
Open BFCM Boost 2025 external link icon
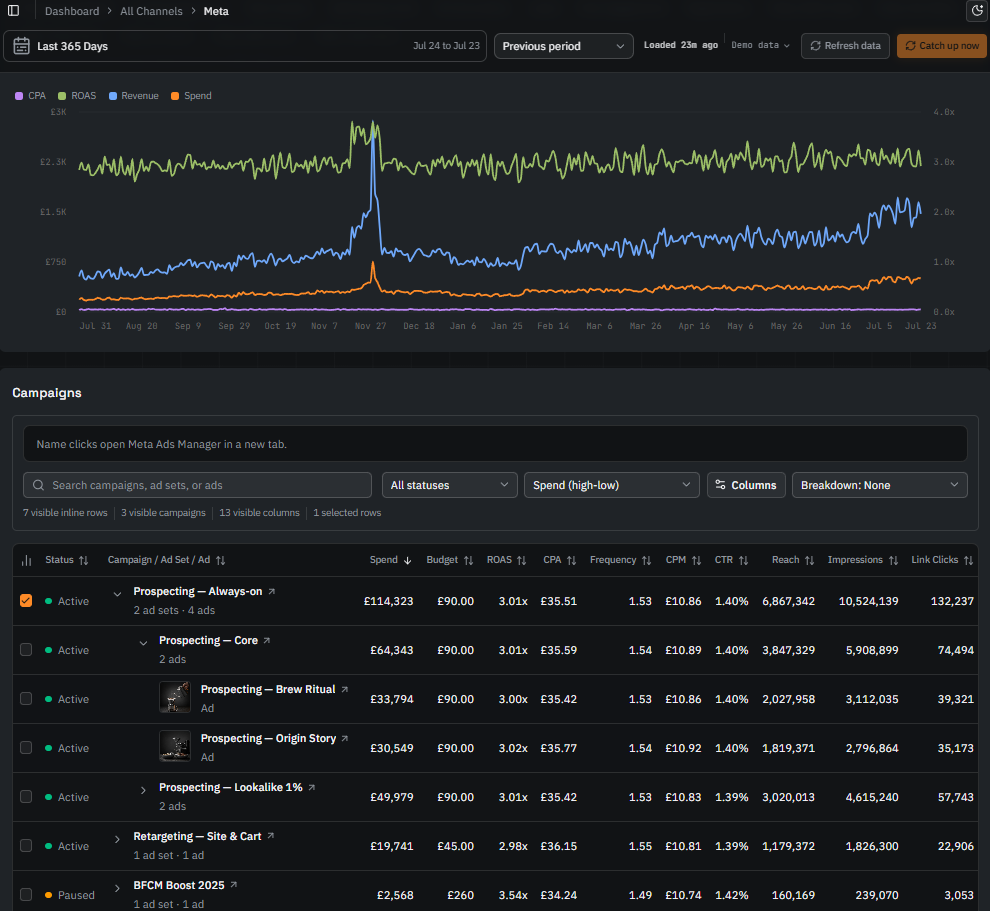[234, 885]
